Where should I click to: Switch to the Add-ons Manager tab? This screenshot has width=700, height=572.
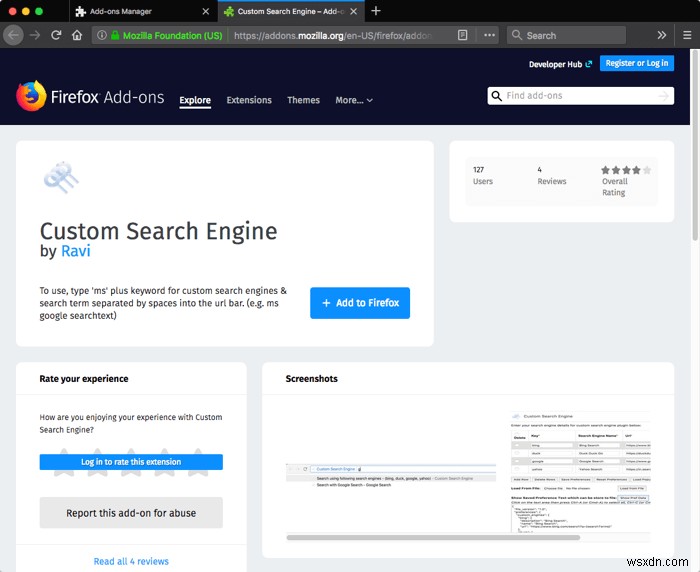pyautogui.click(x=143, y=11)
